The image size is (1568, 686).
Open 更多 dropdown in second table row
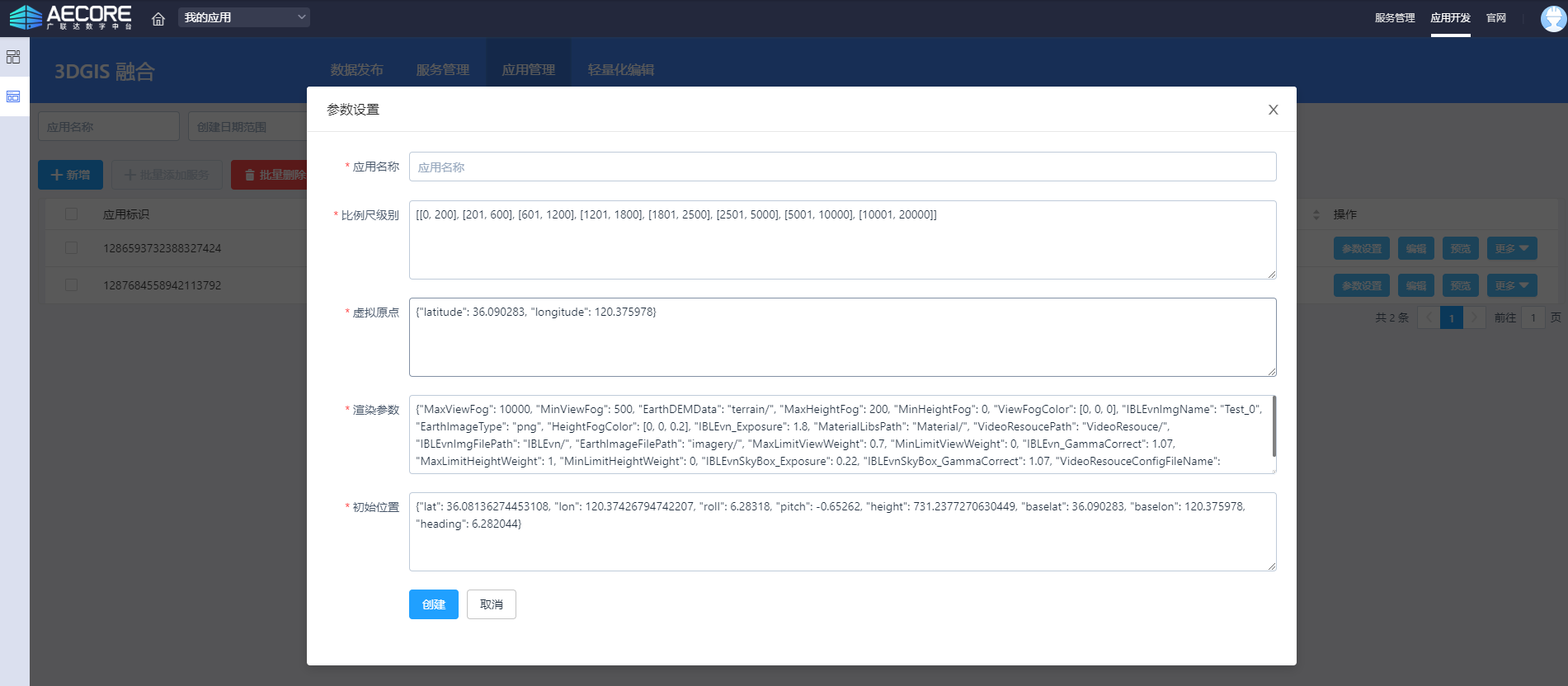[x=1512, y=285]
